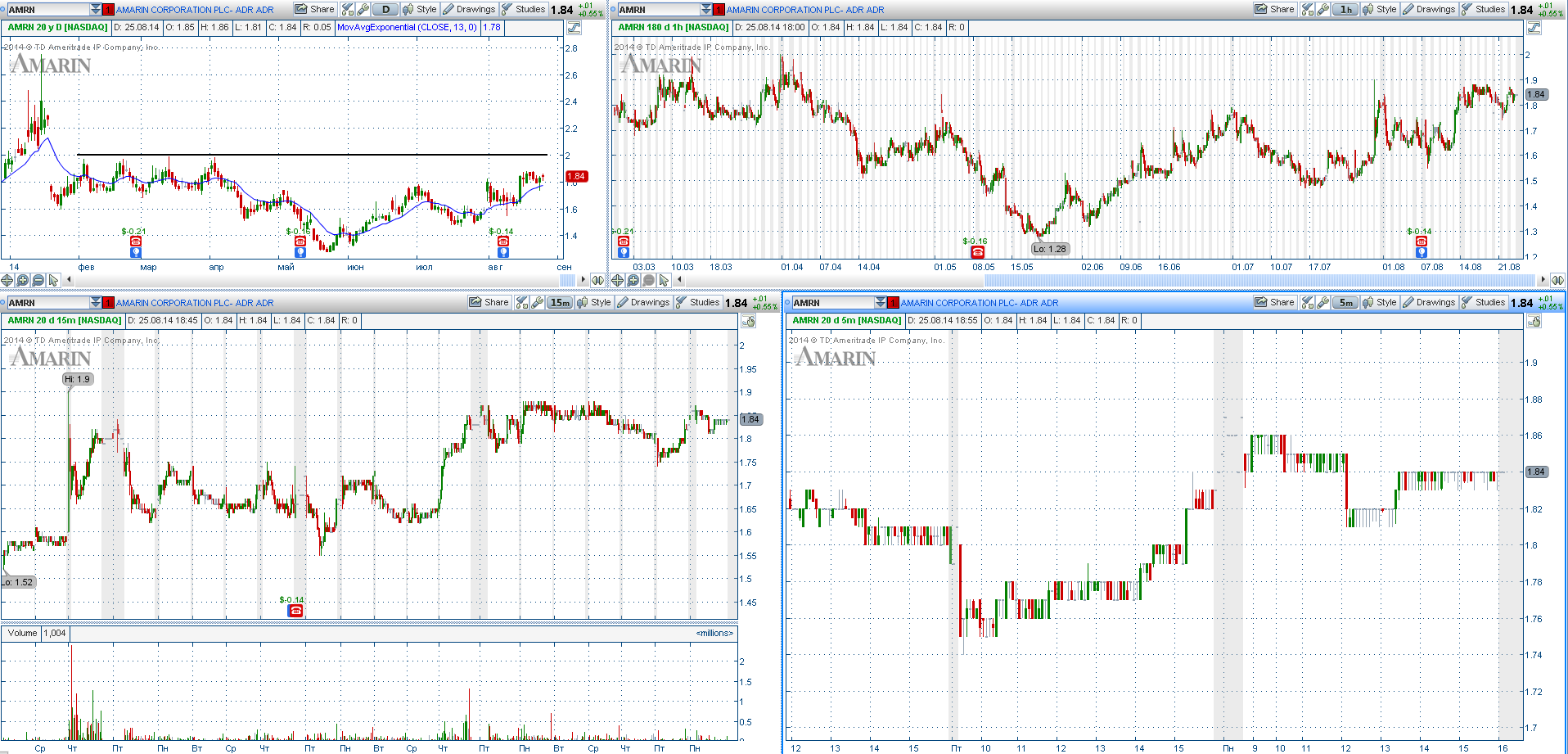1568x754 pixels.
Task: Click zoom in magnifier under daily chart
Action: [23, 280]
